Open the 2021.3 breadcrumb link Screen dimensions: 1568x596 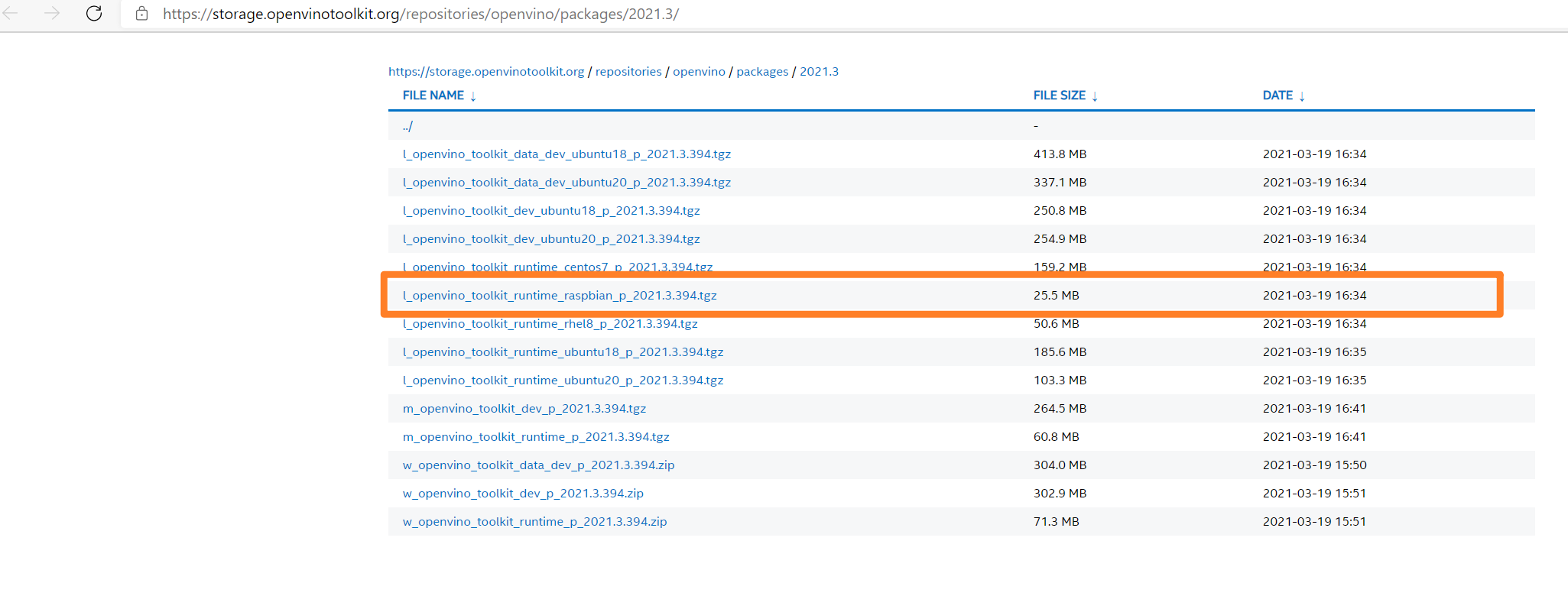(x=819, y=72)
